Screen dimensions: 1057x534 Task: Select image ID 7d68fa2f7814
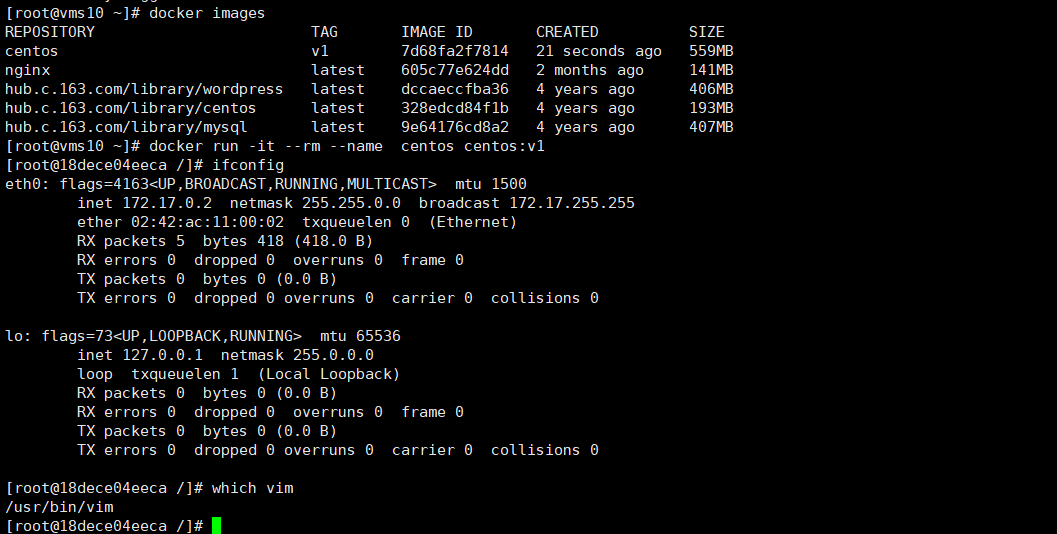point(455,51)
